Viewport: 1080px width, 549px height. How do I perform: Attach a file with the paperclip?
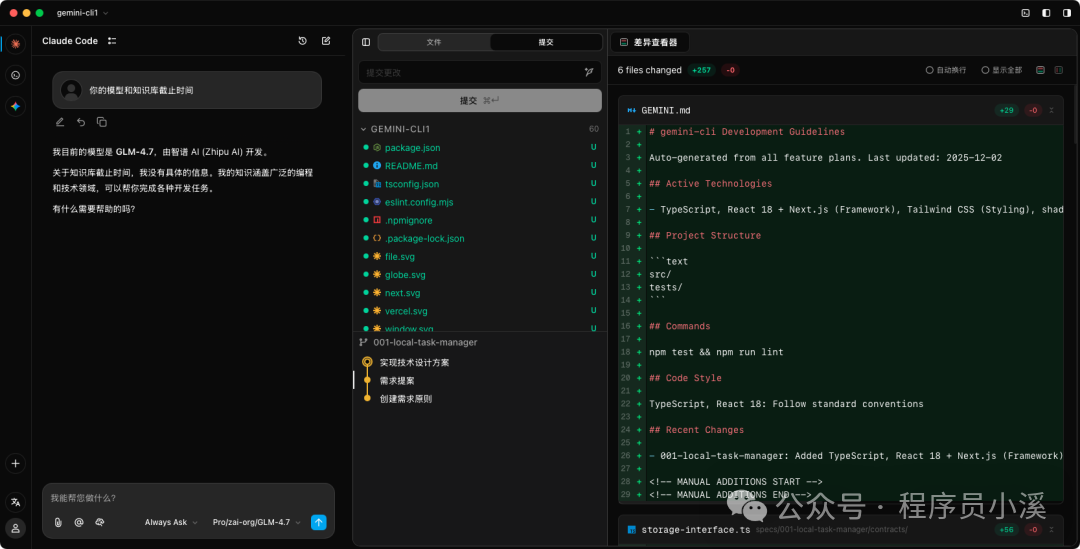59,522
